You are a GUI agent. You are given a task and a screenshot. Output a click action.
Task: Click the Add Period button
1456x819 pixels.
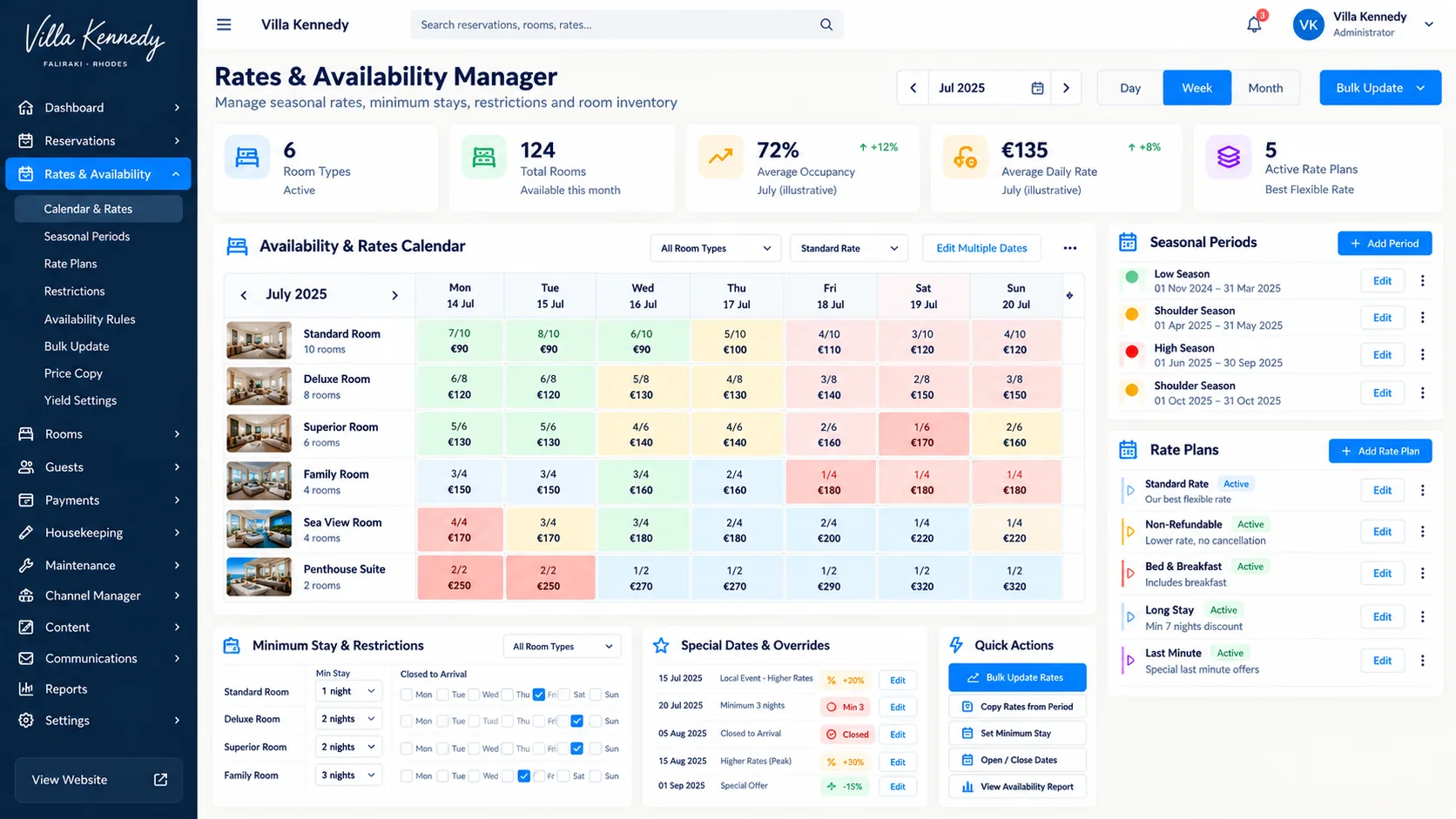(1385, 244)
